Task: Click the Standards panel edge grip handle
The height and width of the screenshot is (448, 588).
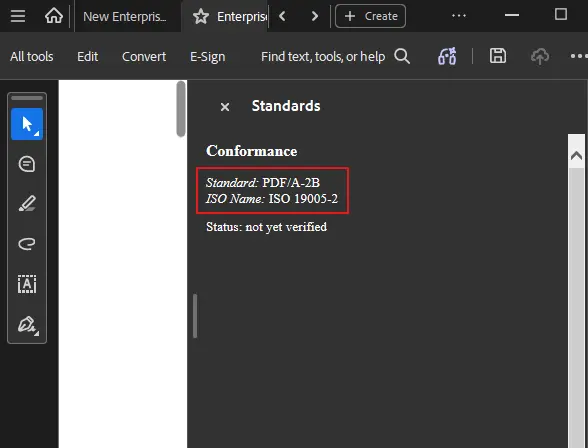Action: (195, 316)
